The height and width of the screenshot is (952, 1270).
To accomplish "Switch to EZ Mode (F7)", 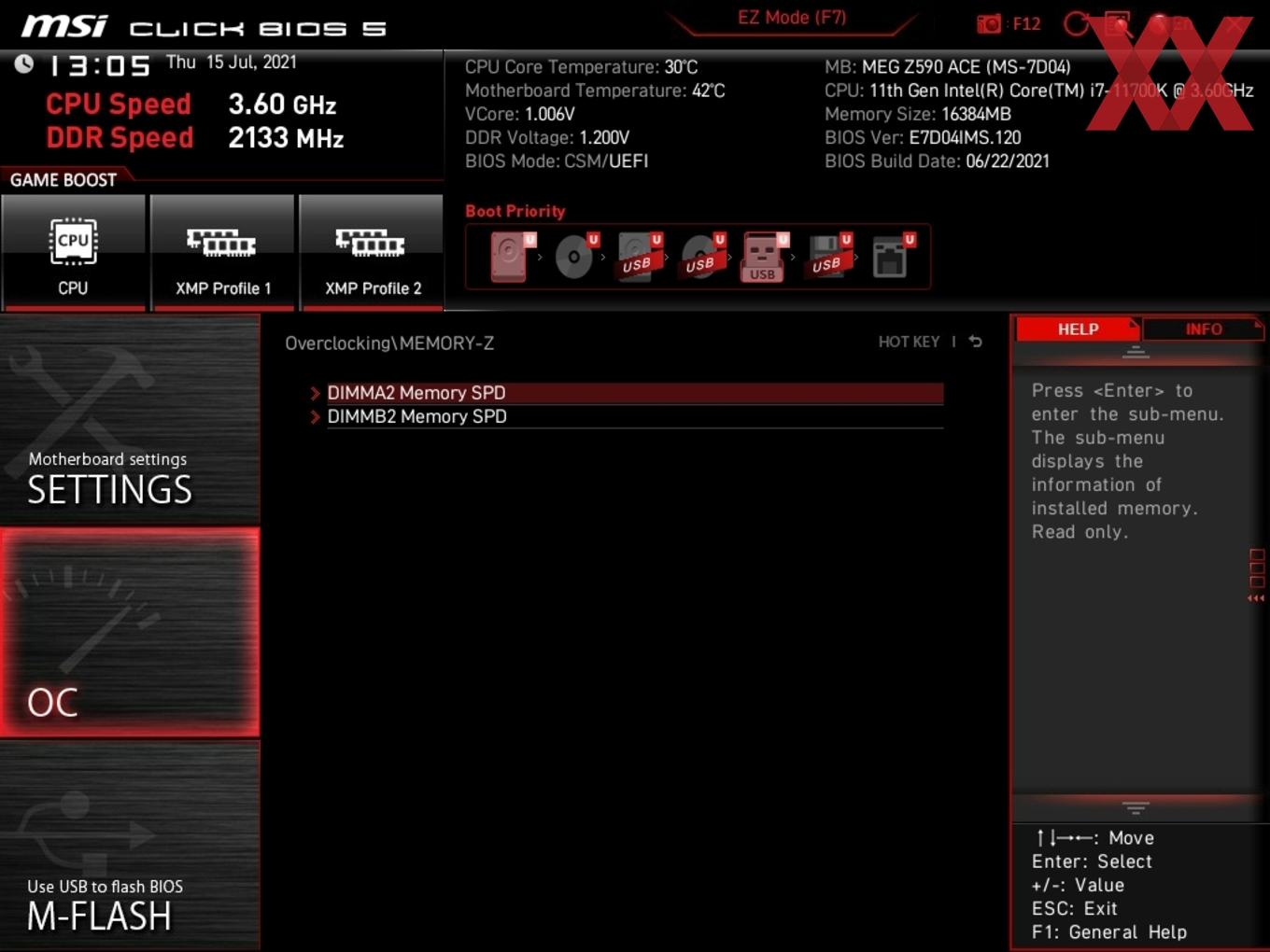I will coord(792,18).
